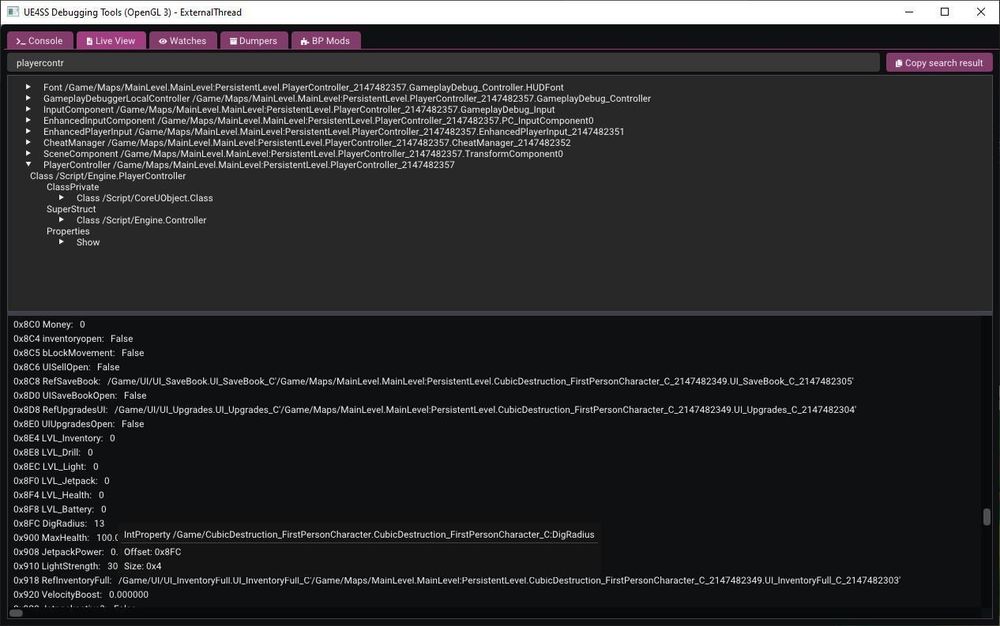Image resolution: width=1000 pixels, height=626 pixels.
Task: Click the LVL_Drill property row
Action: pos(53,453)
